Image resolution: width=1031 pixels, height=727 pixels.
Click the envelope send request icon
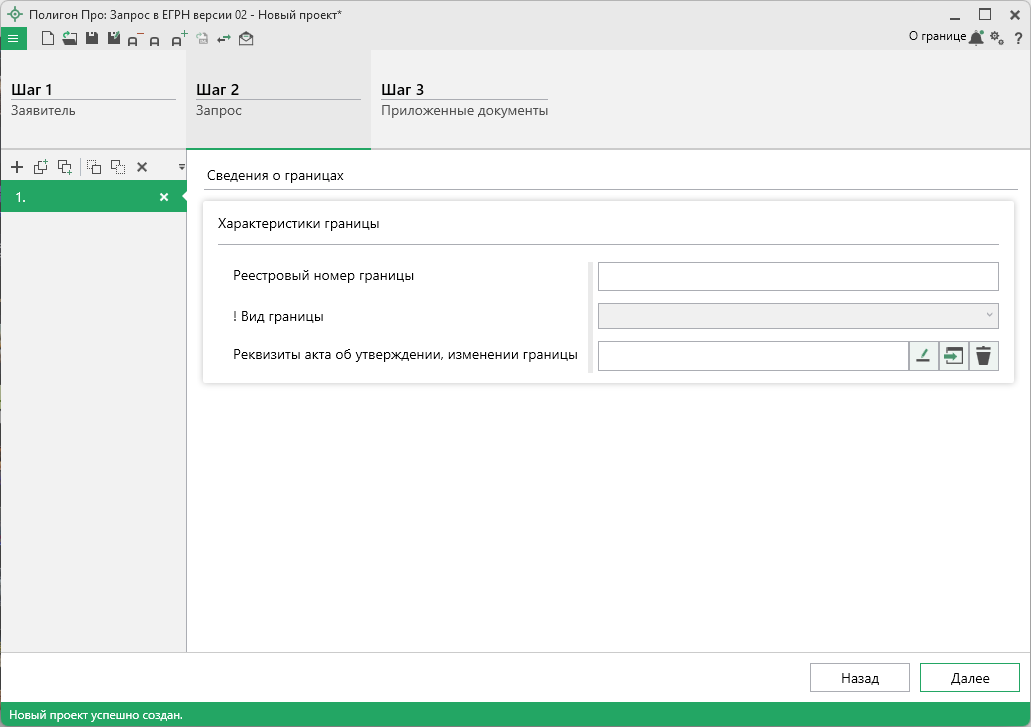246,38
